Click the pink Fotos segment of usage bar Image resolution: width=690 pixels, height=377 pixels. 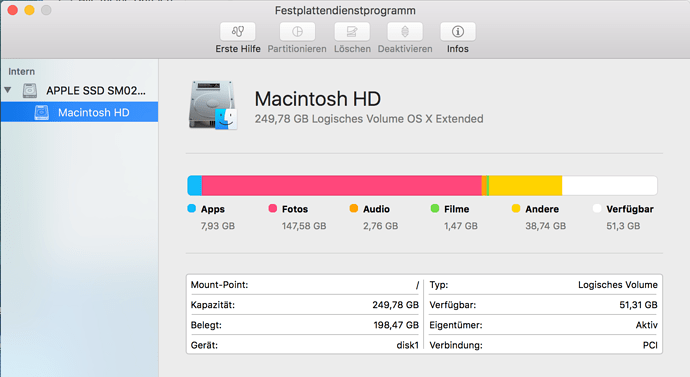(x=341, y=186)
